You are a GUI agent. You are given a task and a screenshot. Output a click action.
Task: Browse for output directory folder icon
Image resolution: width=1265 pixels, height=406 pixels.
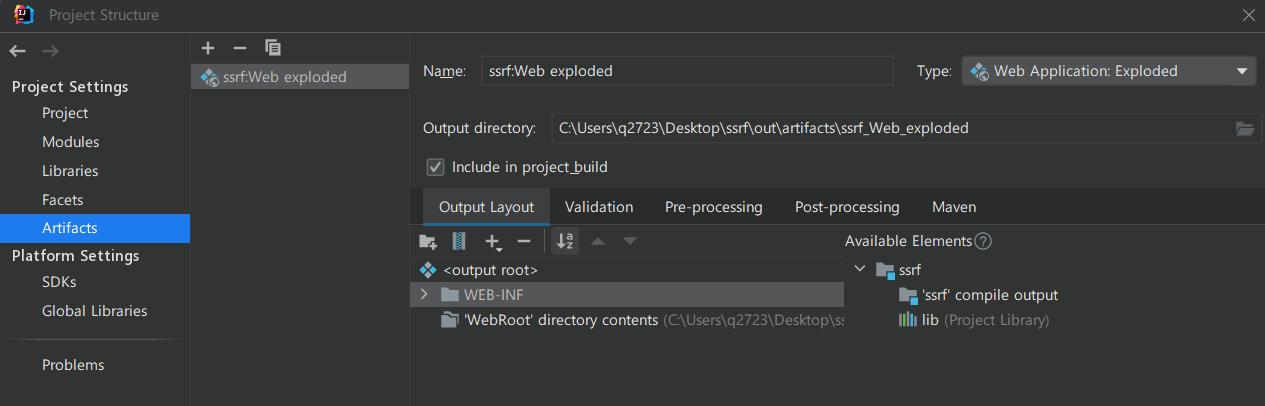(x=1244, y=128)
